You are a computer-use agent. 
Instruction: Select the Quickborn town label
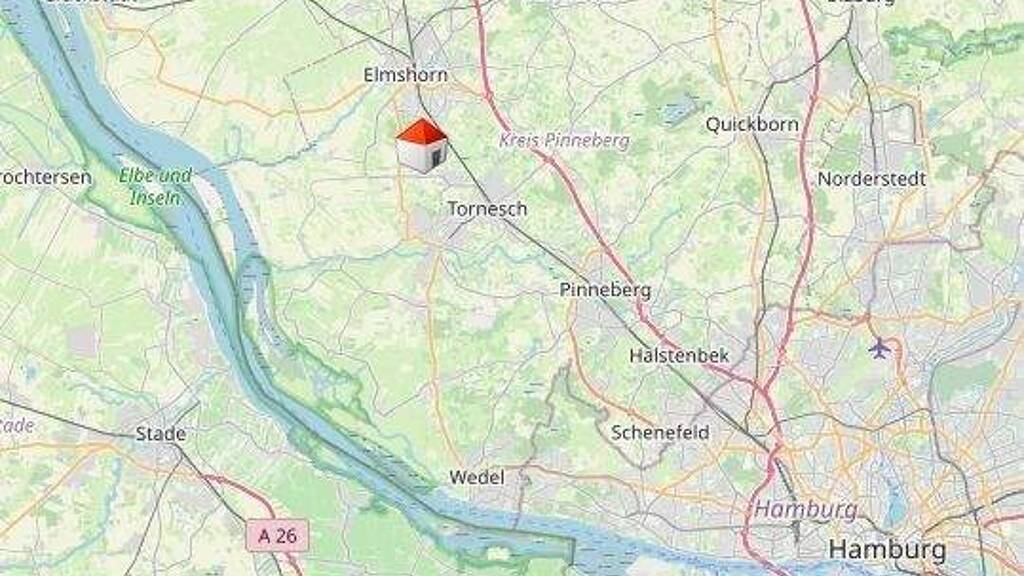[752, 124]
